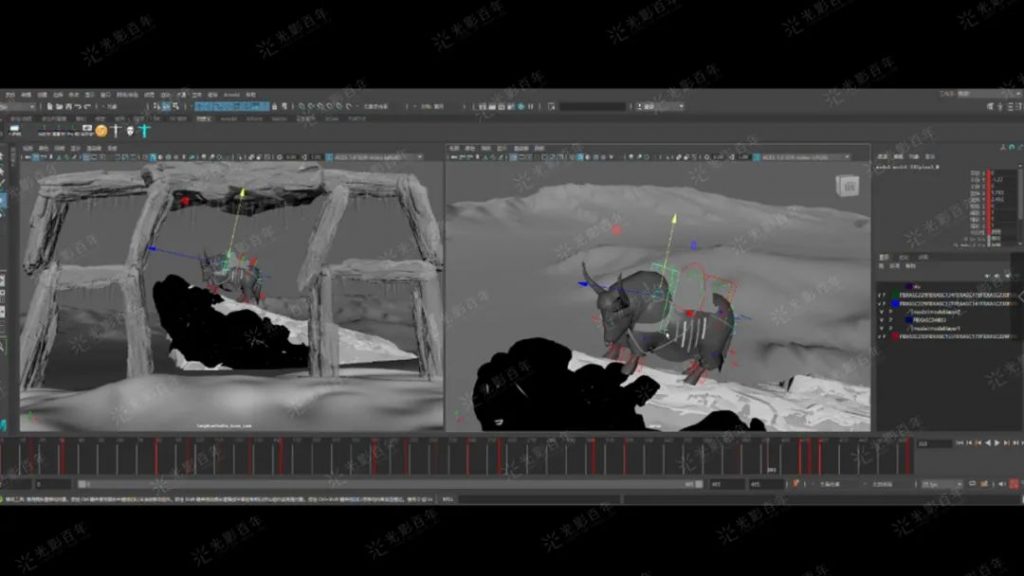Image resolution: width=1024 pixels, height=576 pixels.
Task: Click the go to start playback button
Action: [959, 443]
